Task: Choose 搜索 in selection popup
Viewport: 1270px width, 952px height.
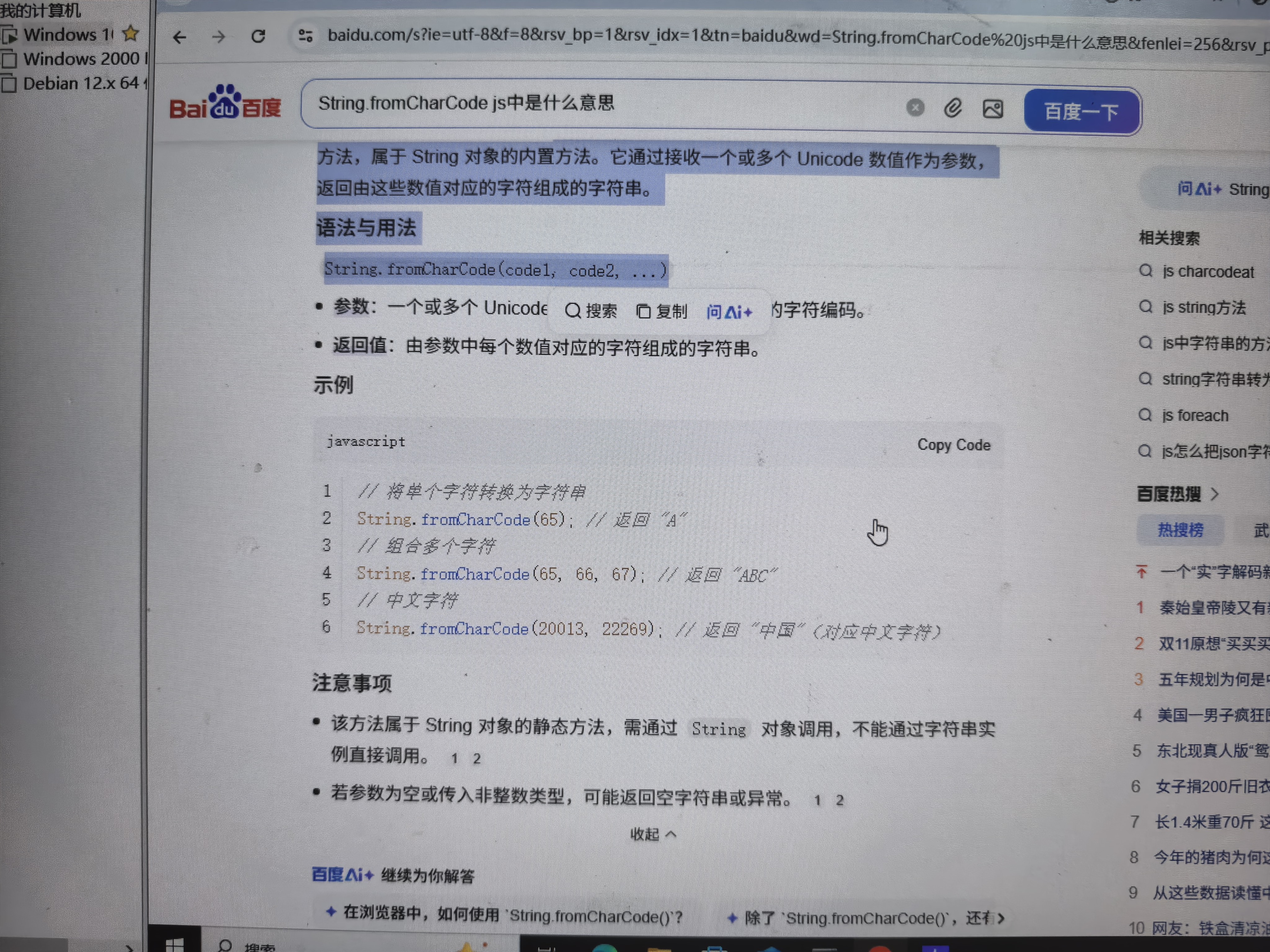Action: point(591,311)
